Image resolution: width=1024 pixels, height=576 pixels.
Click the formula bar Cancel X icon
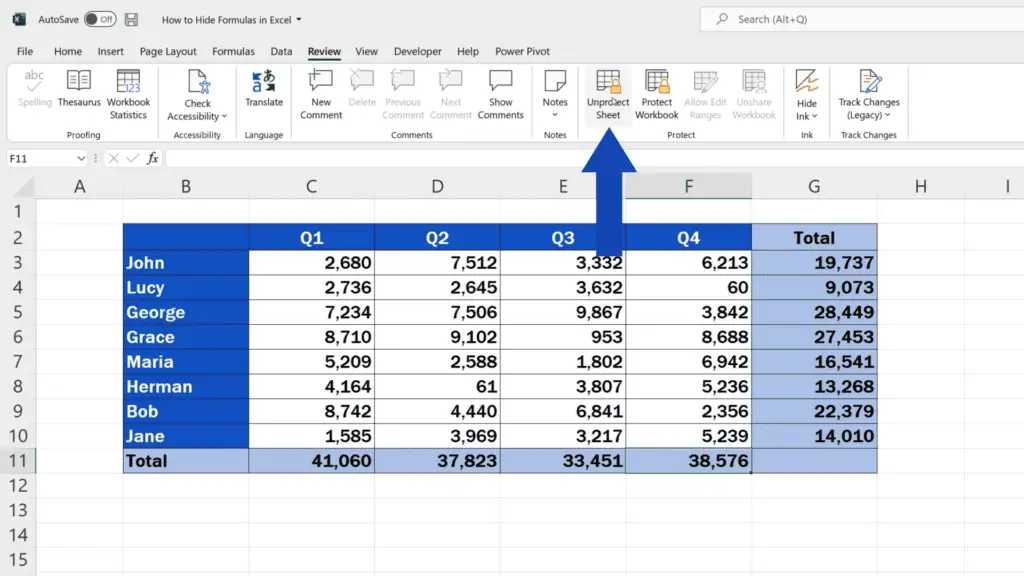(x=114, y=158)
